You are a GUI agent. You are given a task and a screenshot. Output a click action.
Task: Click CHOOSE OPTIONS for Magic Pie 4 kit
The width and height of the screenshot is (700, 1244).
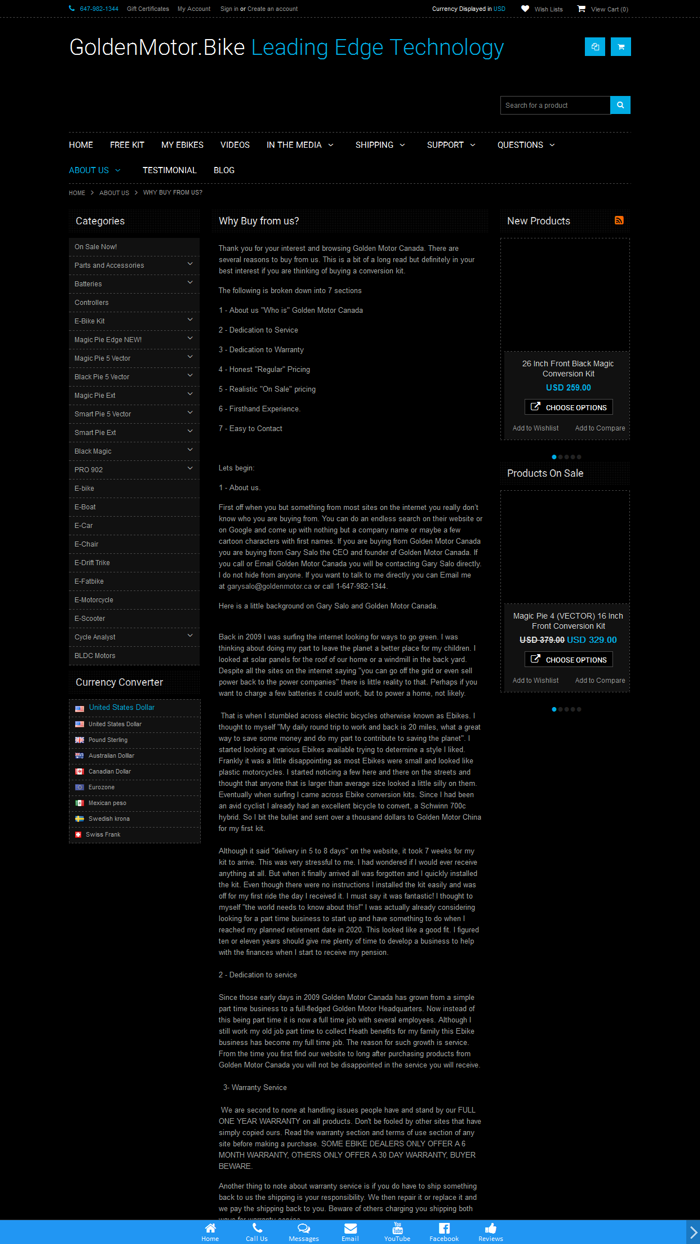pyautogui.click(x=568, y=659)
